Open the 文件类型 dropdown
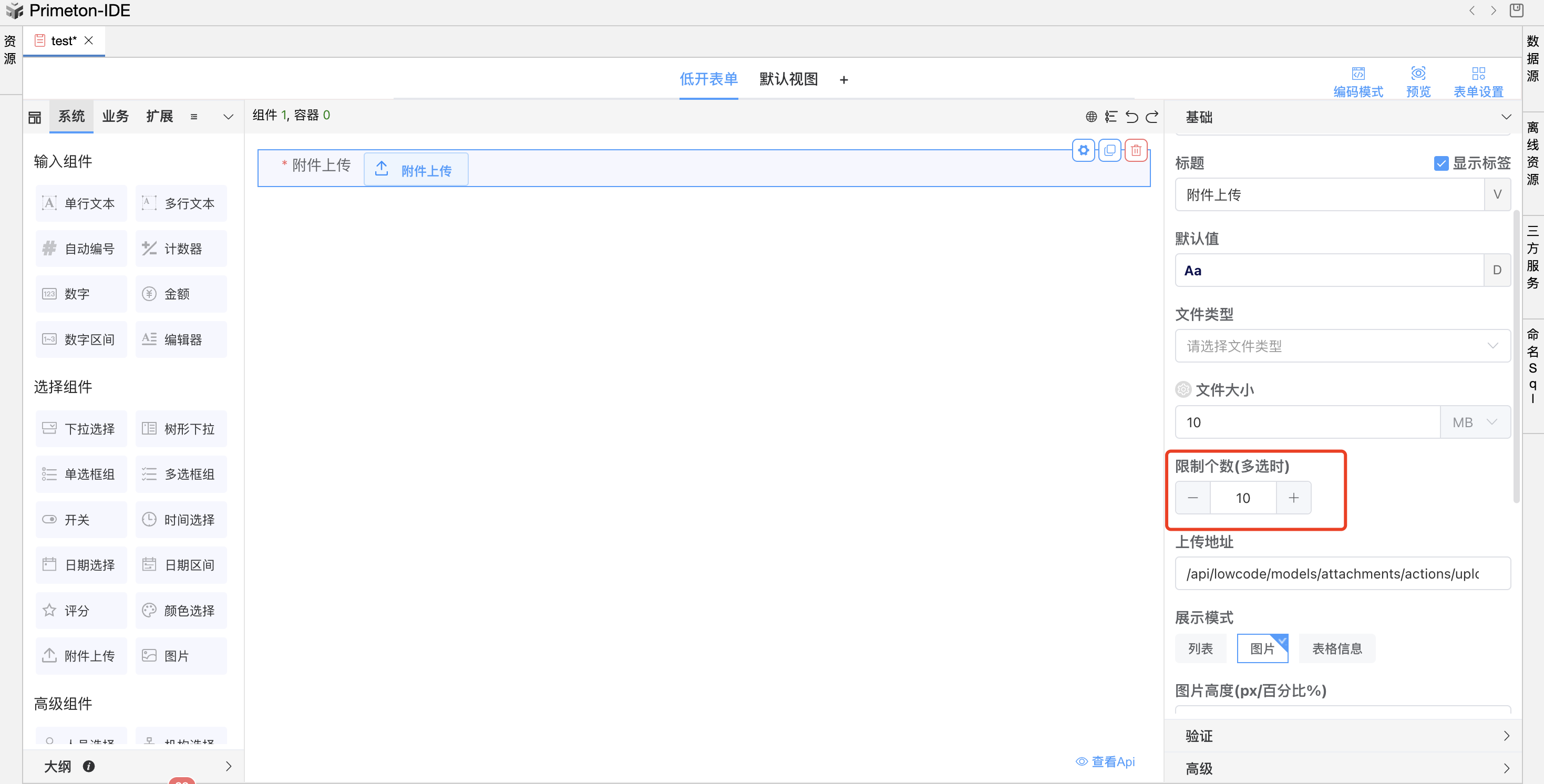This screenshot has height=784, width=1544. coord(1342,346)
